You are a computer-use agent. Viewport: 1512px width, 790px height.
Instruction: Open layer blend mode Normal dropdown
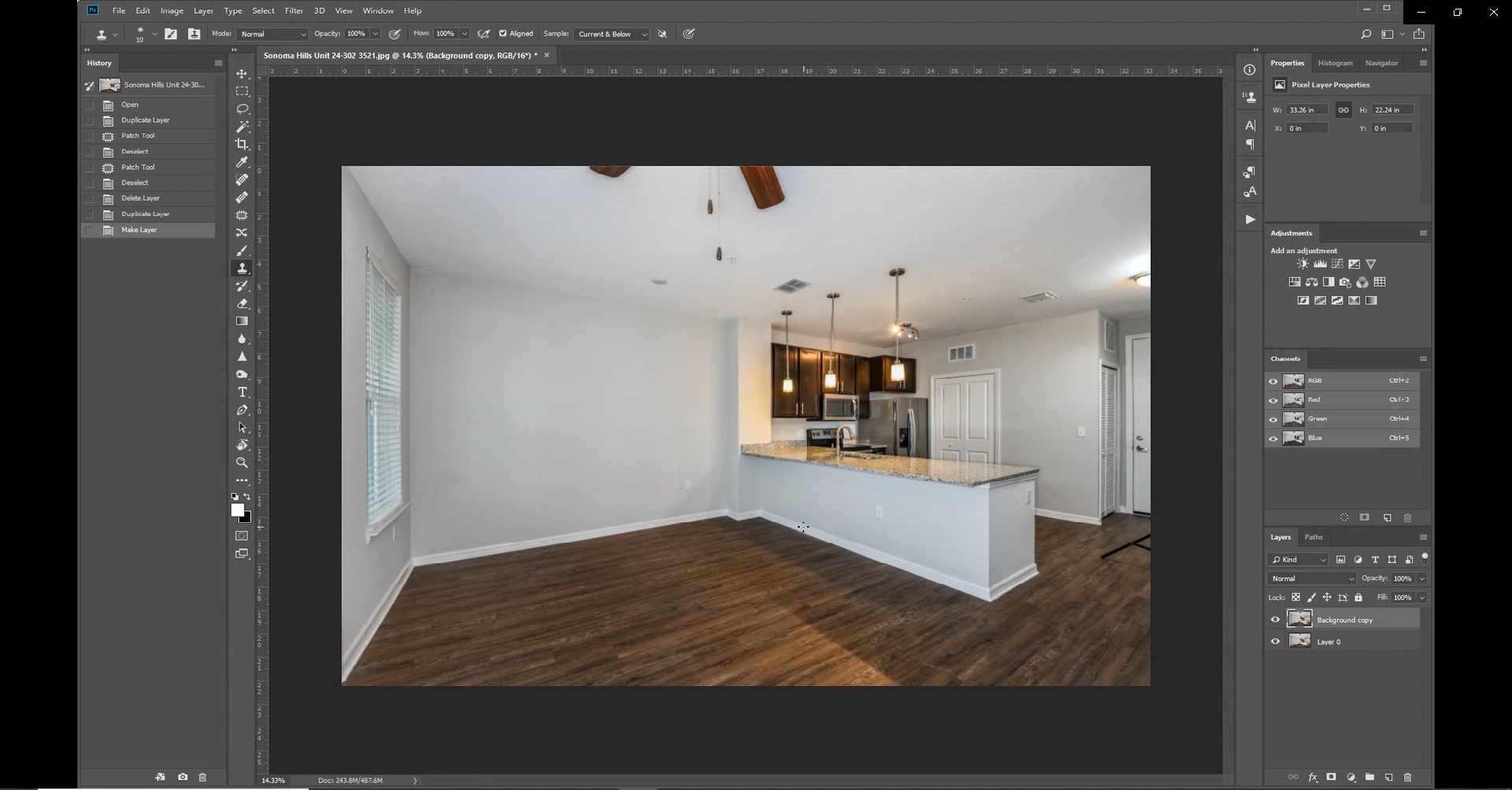click(1311, 578)
